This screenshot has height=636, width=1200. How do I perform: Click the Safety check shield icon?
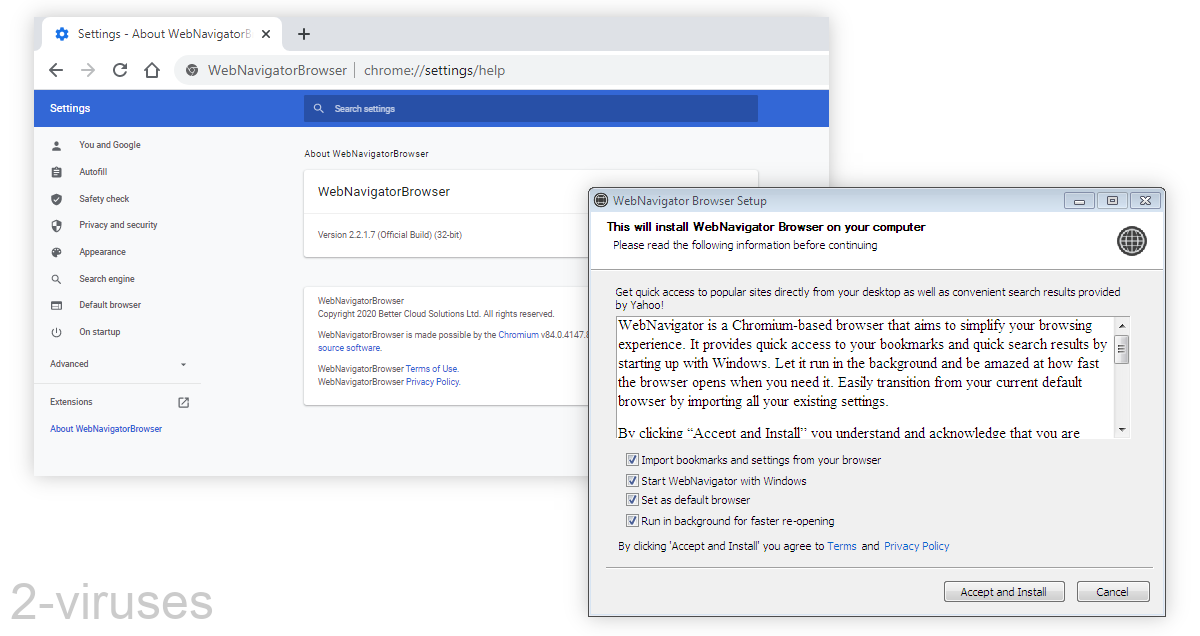tap(57, 199)
